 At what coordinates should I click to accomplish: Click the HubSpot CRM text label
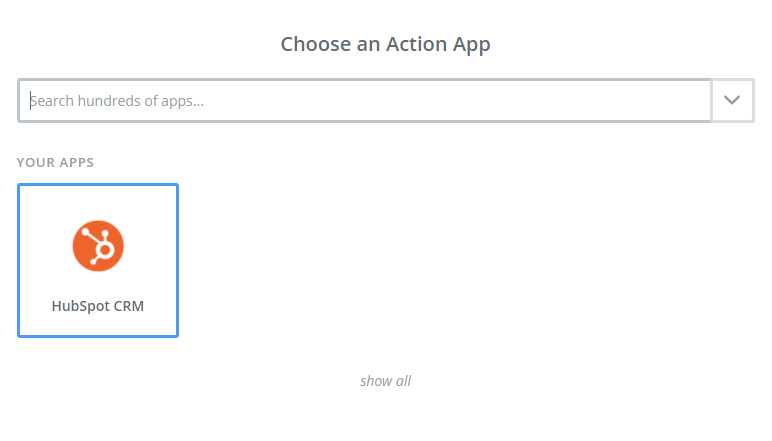point(98,306)
